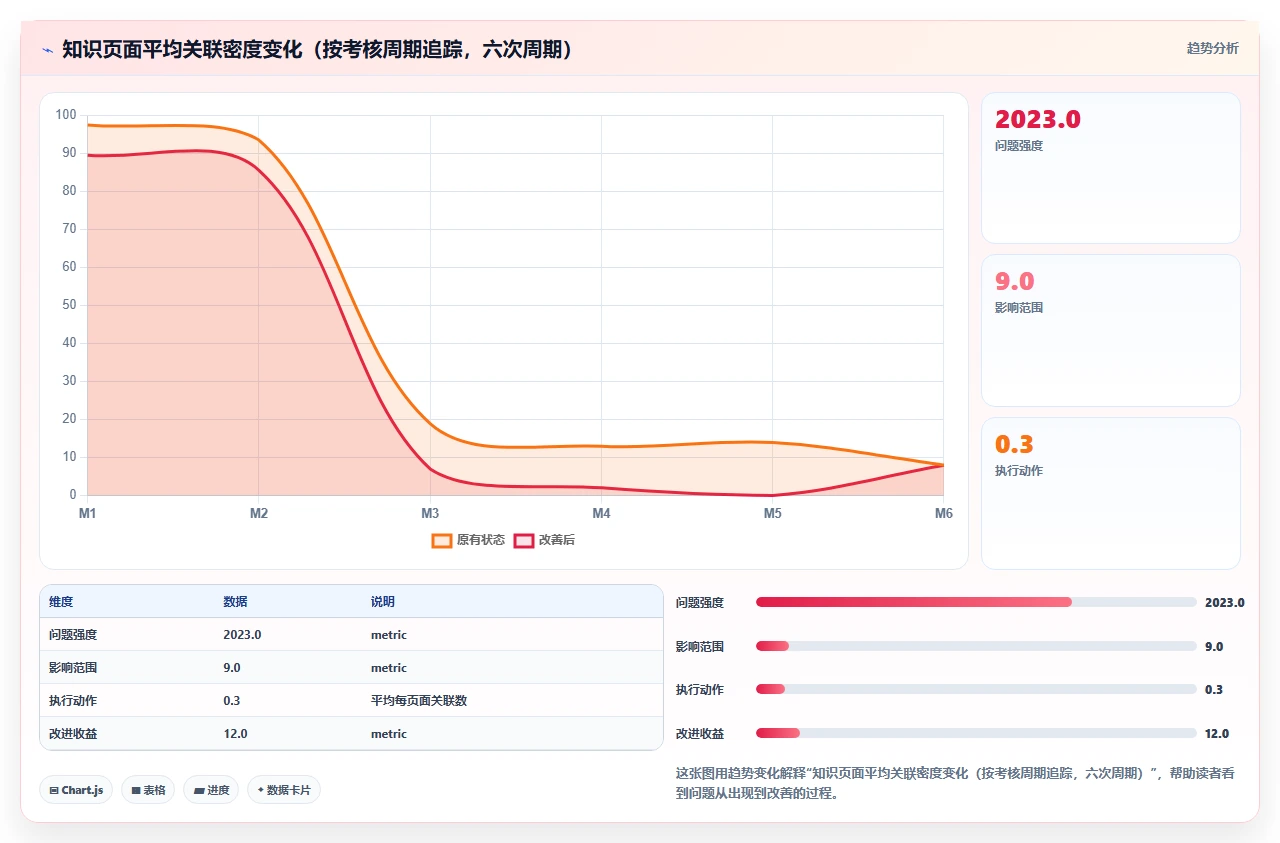Click the 趋势分析 label in header

(1212, 48)
